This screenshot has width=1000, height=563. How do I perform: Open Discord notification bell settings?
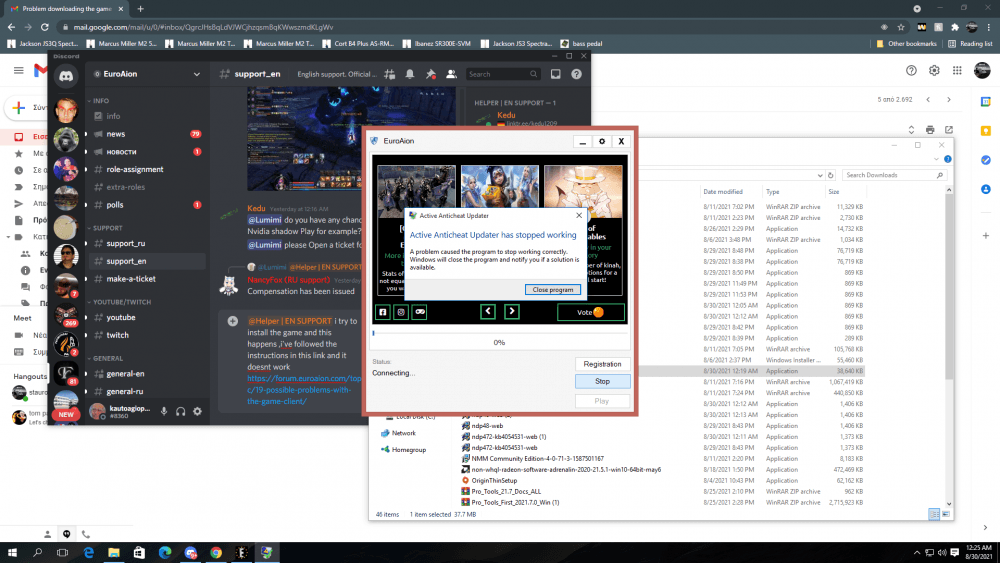pos(410,74)
